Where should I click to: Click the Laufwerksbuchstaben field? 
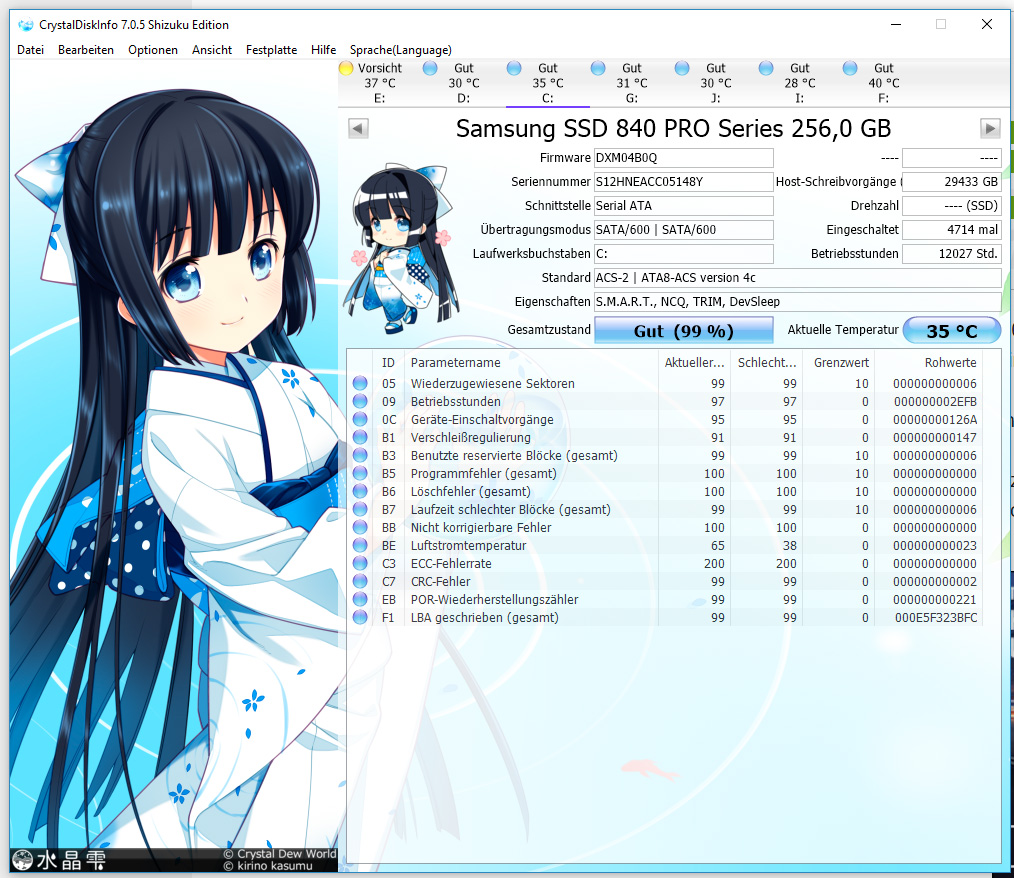click(684, 253)
